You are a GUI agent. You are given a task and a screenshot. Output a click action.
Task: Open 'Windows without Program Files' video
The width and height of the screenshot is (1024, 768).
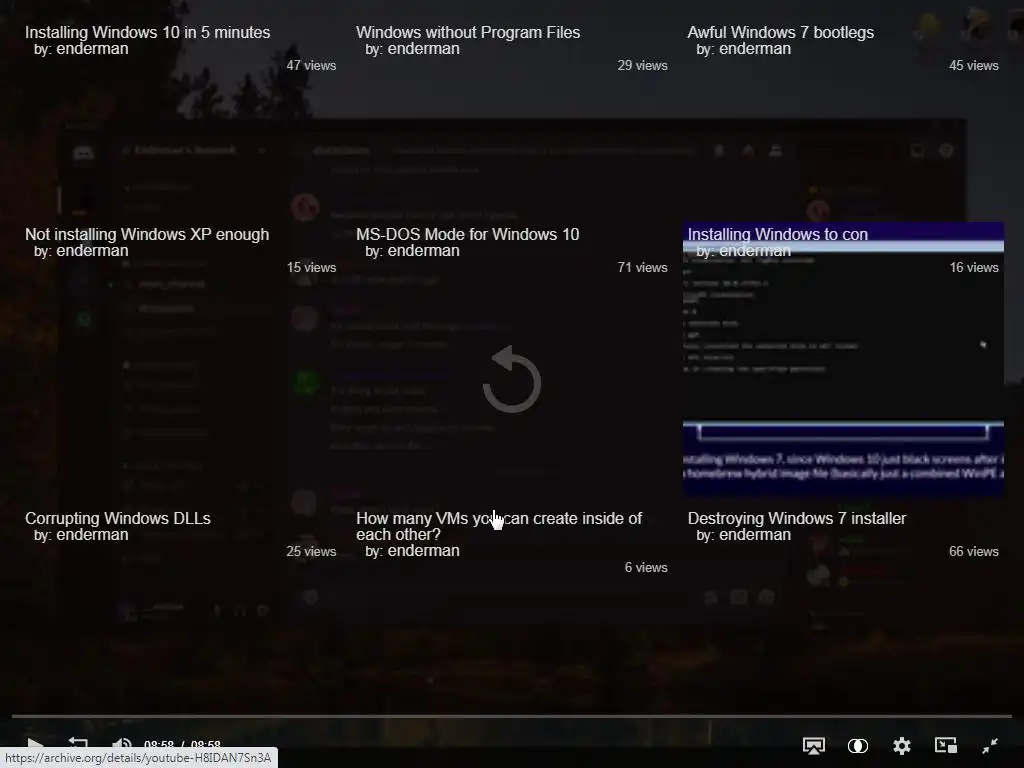468,32
